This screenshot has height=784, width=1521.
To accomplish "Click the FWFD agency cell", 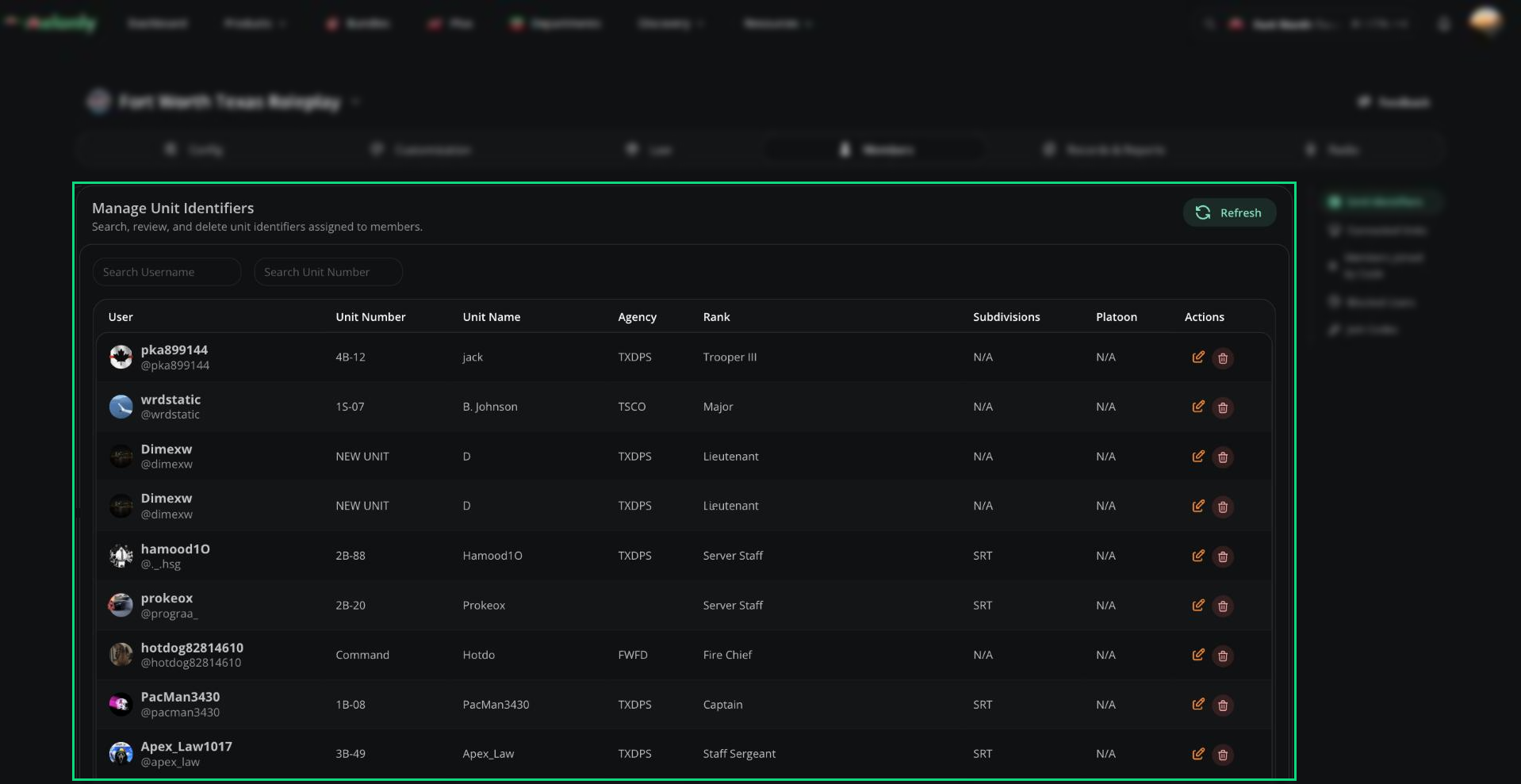I will 633,655.
